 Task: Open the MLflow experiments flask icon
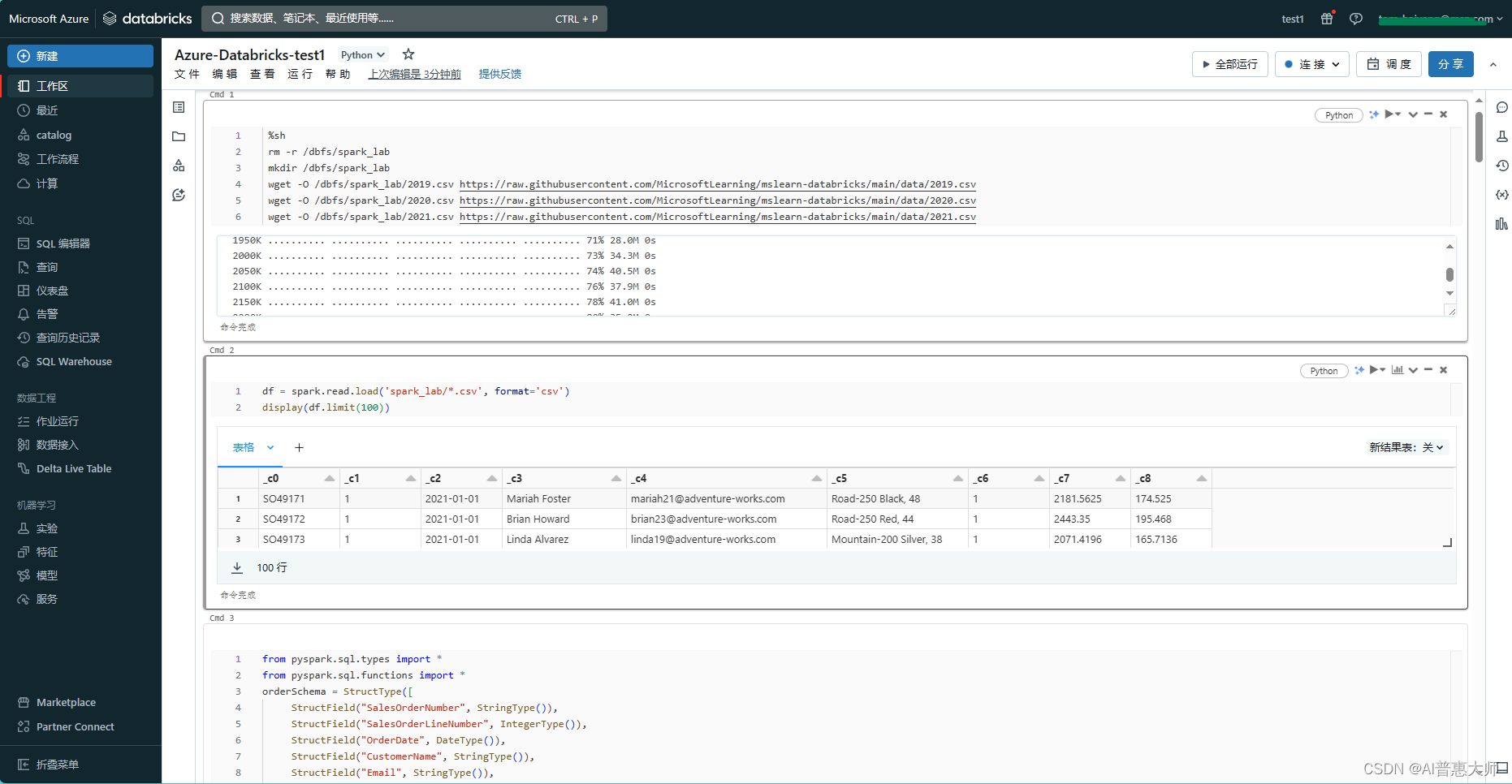1501,136
